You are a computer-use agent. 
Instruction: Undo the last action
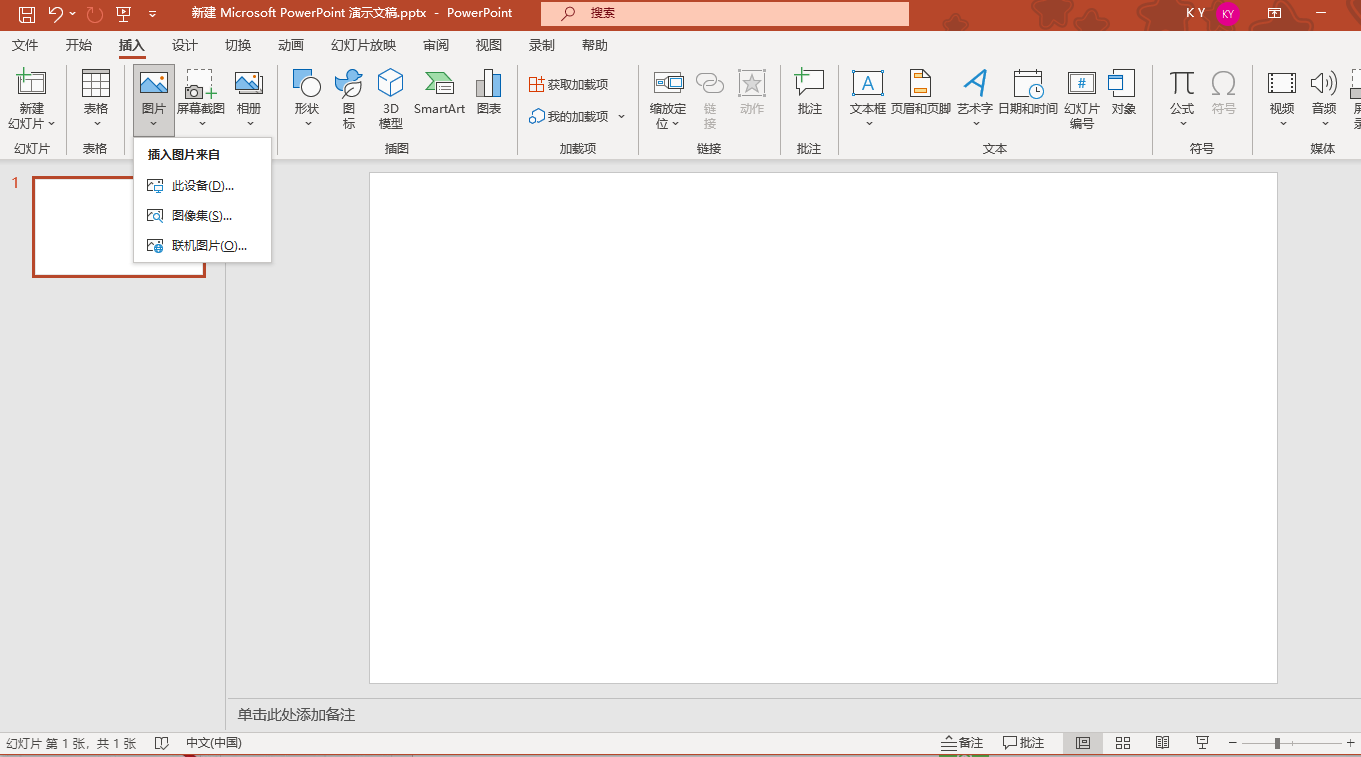(x=56, y=14)
